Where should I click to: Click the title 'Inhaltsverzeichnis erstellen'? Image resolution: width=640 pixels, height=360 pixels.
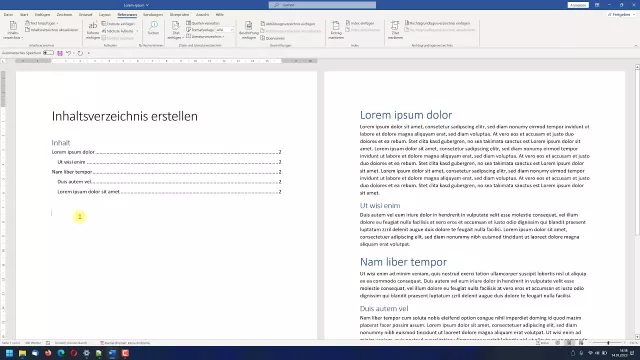coord(125,116)
